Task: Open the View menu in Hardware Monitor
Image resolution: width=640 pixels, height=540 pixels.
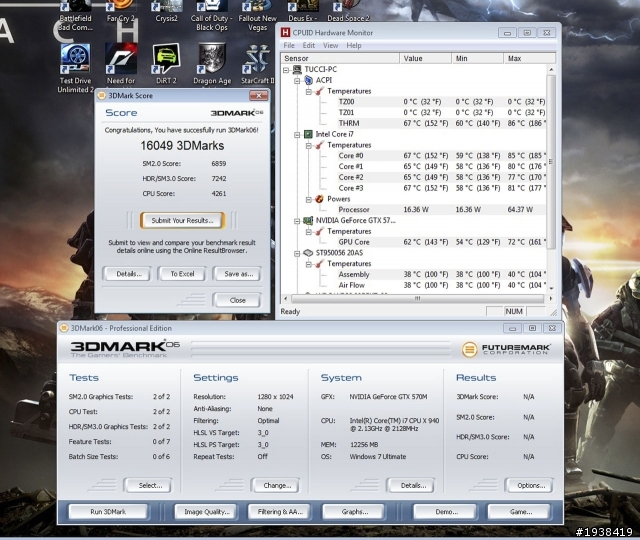Action: click(x=331, y=45)
